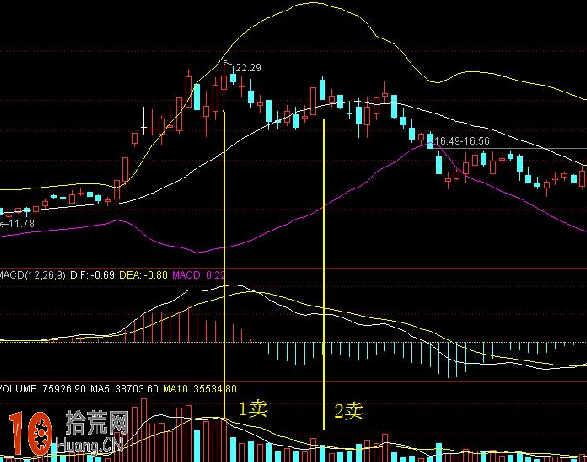Click the 22.29 peak price label
The width and height of the screenshot is (587, 462).
[249, 67]
